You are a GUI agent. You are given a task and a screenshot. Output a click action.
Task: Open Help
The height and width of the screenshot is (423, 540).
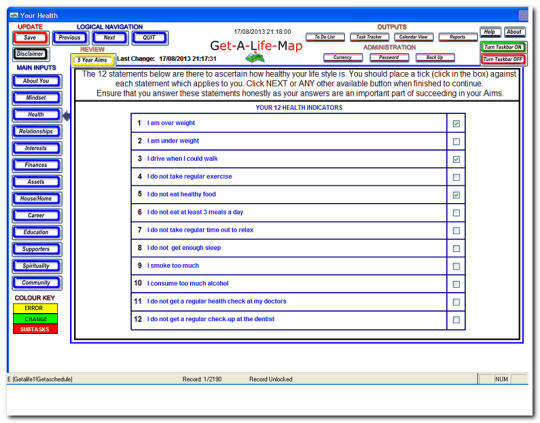[x=490, y=32]
